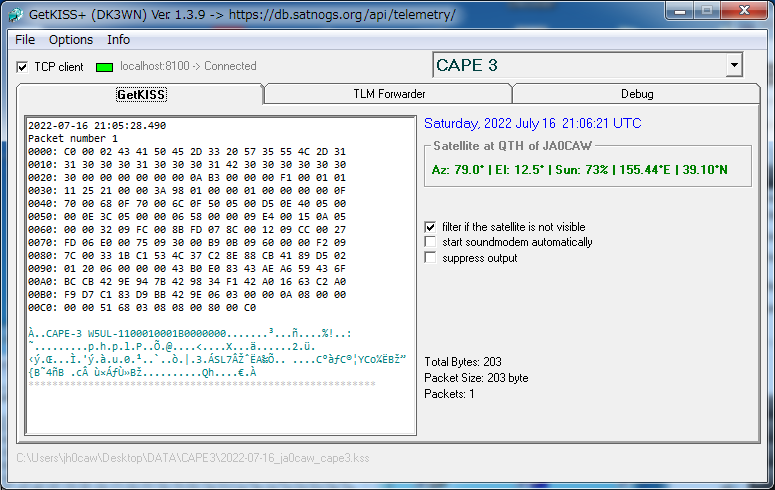Click the localhost:8100 -> Connected status text

188,66
